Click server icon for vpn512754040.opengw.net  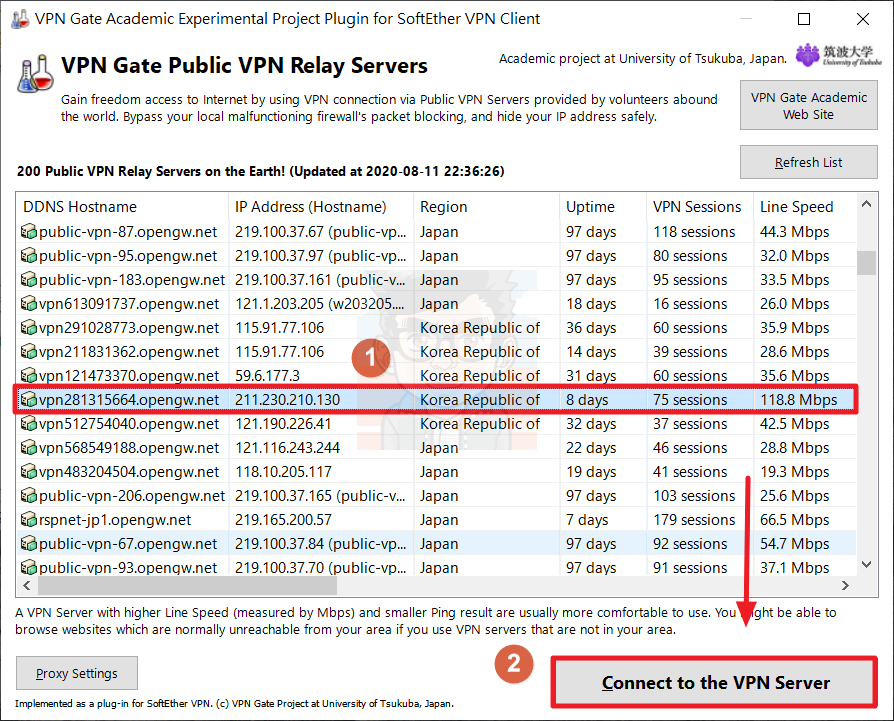[29, 424]
